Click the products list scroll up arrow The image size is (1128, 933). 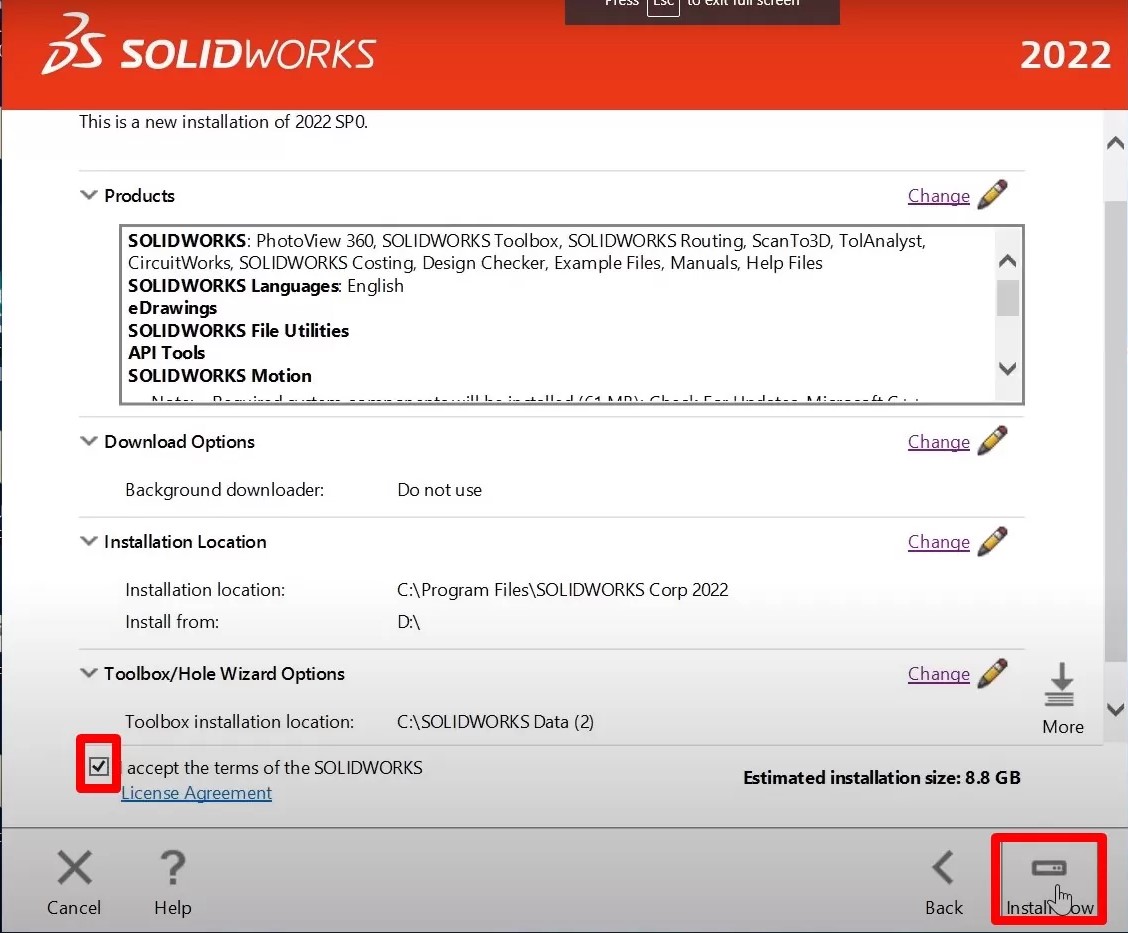pyautogui.click(x=1008, y=260)
